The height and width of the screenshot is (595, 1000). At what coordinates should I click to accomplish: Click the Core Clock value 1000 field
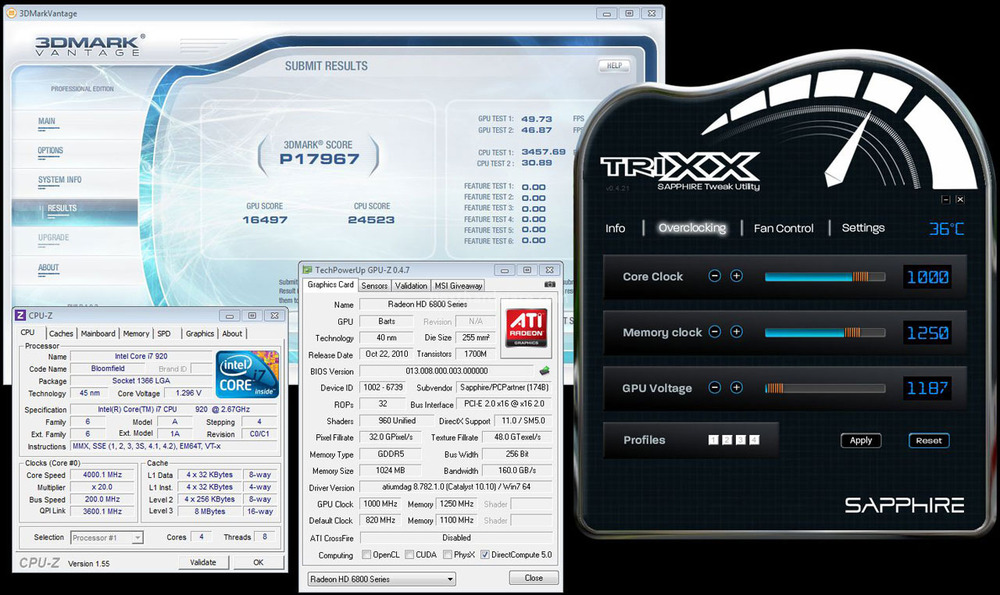(x=928, y=277)
